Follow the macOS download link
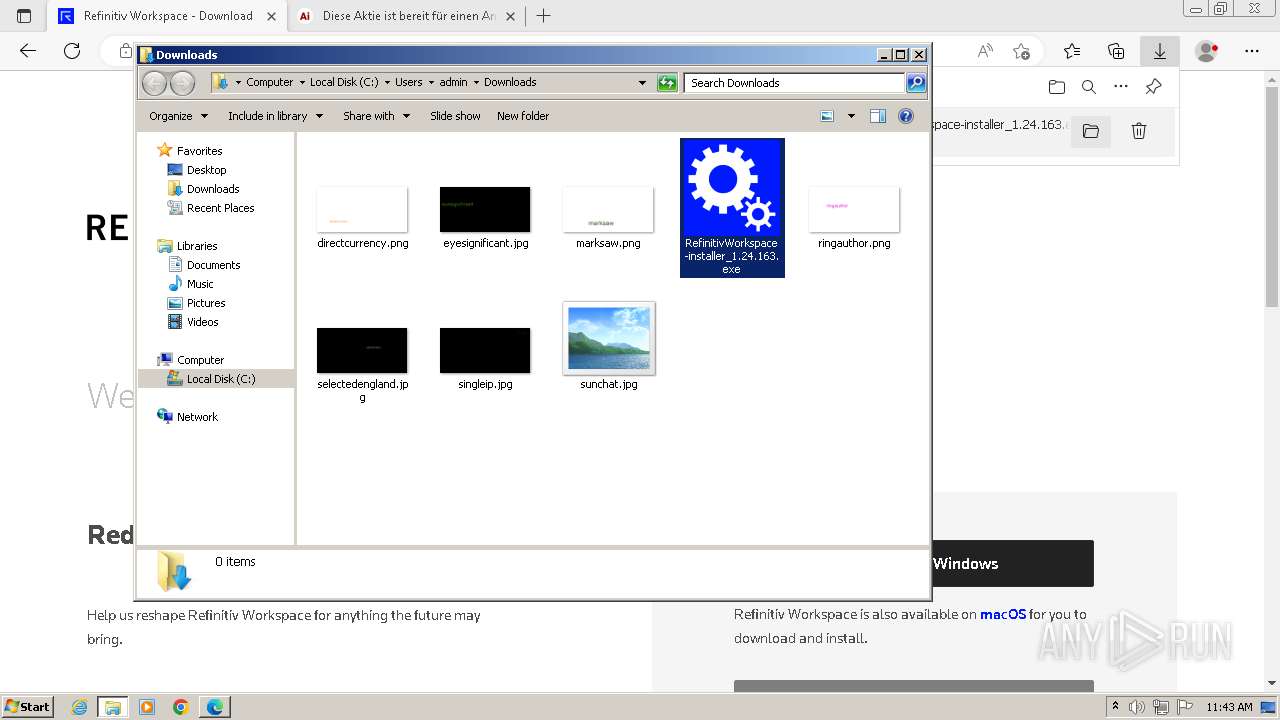 coord(1003,615)
